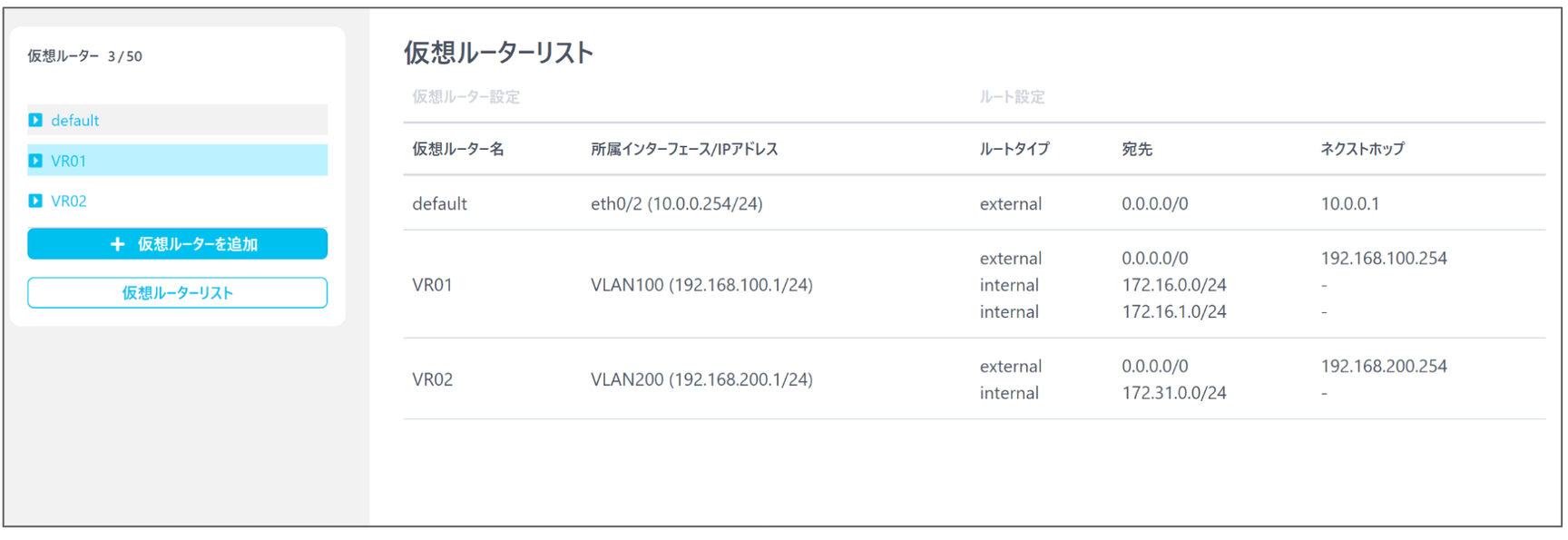Select VR01 in the sidebar list

pyautogui.click(x=177, y=161)
